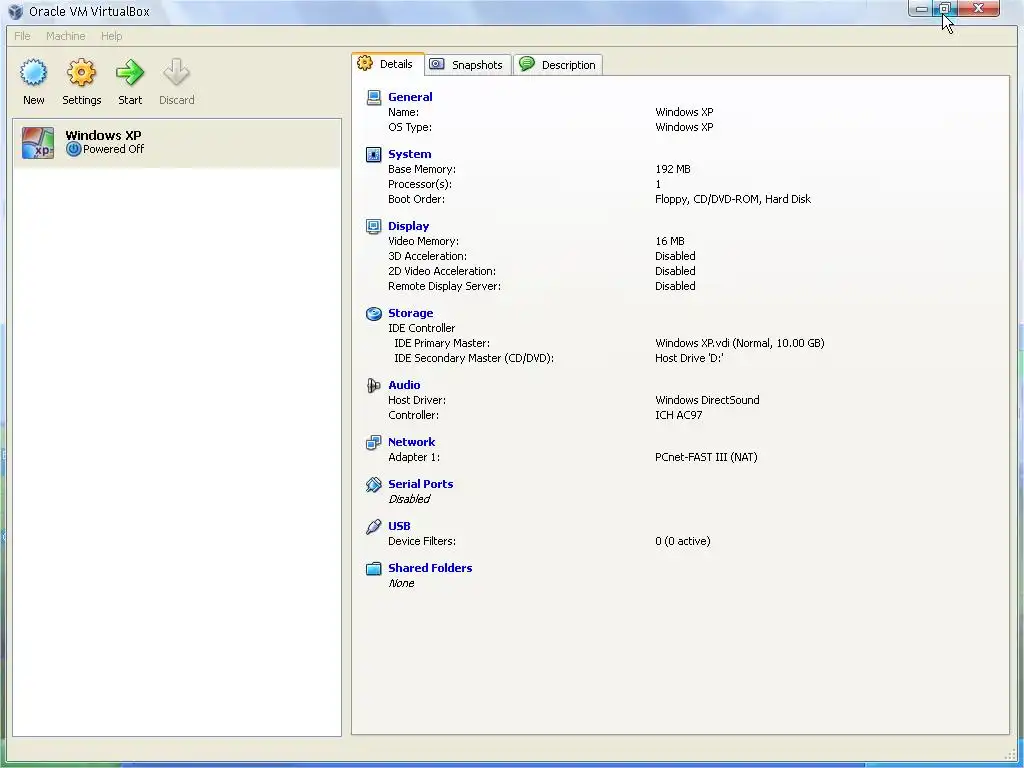
Task: Click the Audio section speaker icon
Action: tap(374, 385)
